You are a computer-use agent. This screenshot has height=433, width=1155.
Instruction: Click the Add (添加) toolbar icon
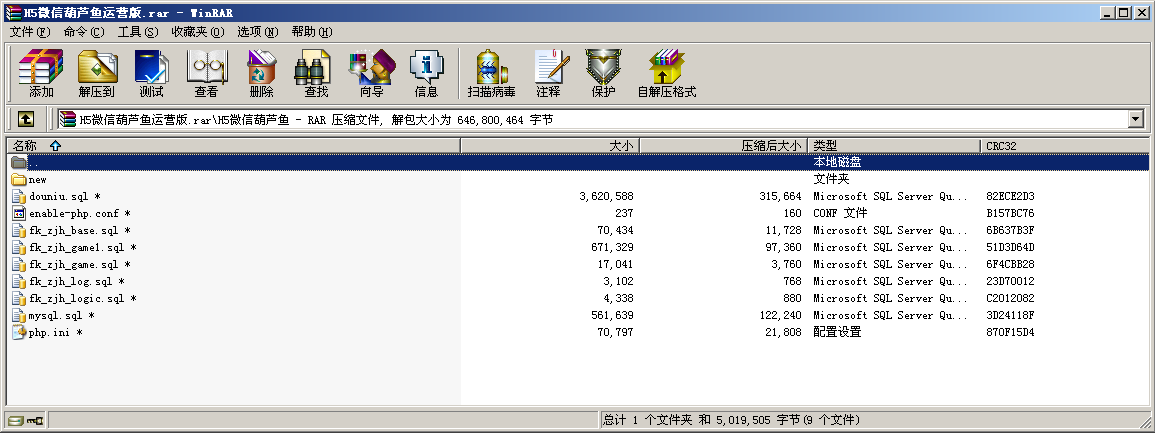coord(41,74)
